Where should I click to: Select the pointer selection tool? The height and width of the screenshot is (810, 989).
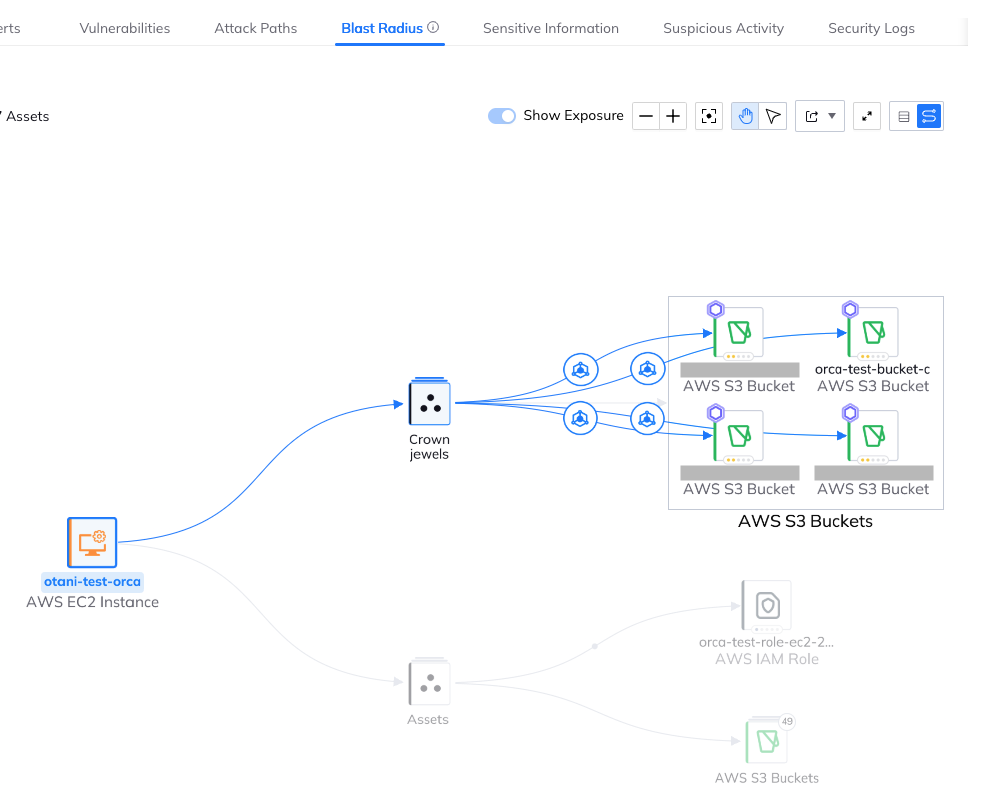coord(773,116)
